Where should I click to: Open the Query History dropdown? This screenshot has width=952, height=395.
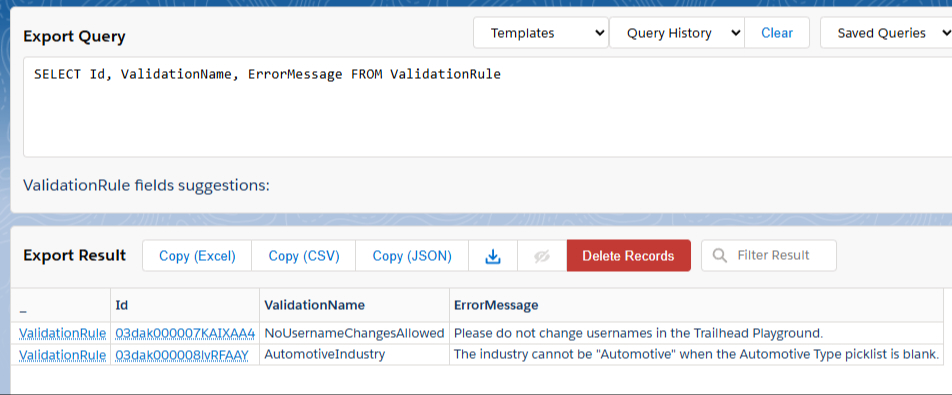pyautogui.click(x=677, y=33)
